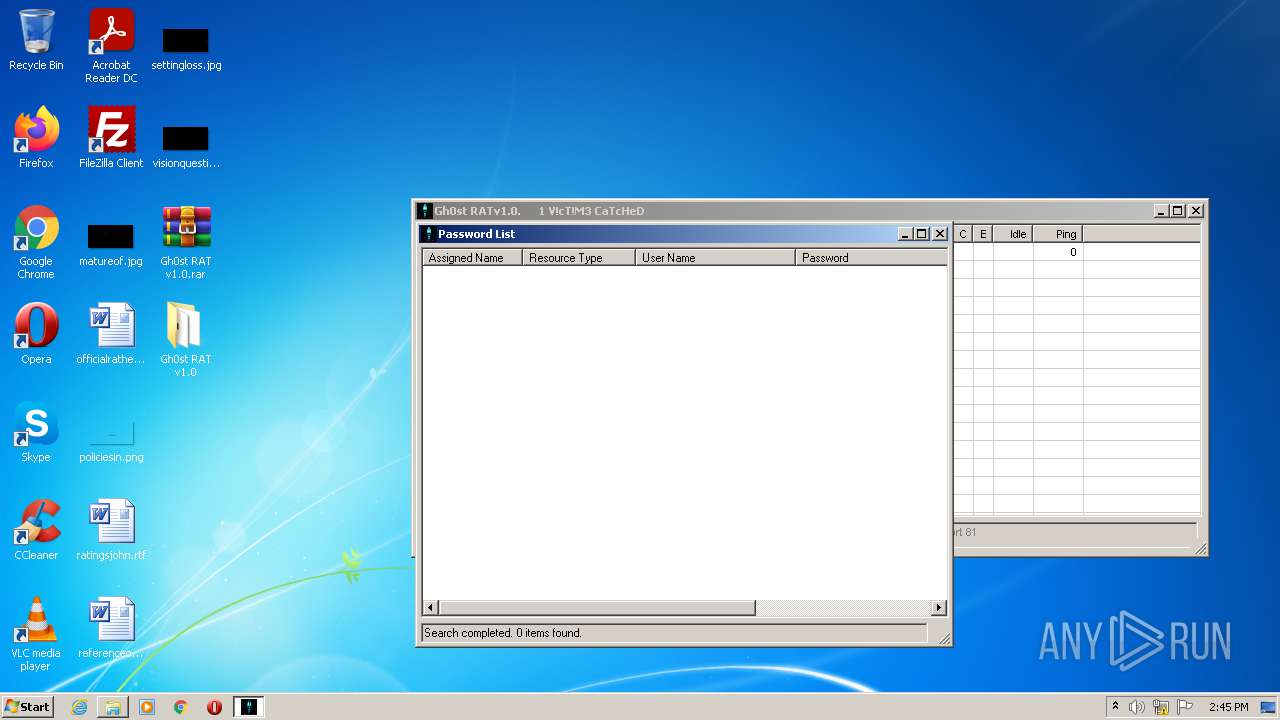Select the settingloss.jpg desktop file
Viewport: 1280px width, 720px height.
pyautogui.click(x=186, y=46)
